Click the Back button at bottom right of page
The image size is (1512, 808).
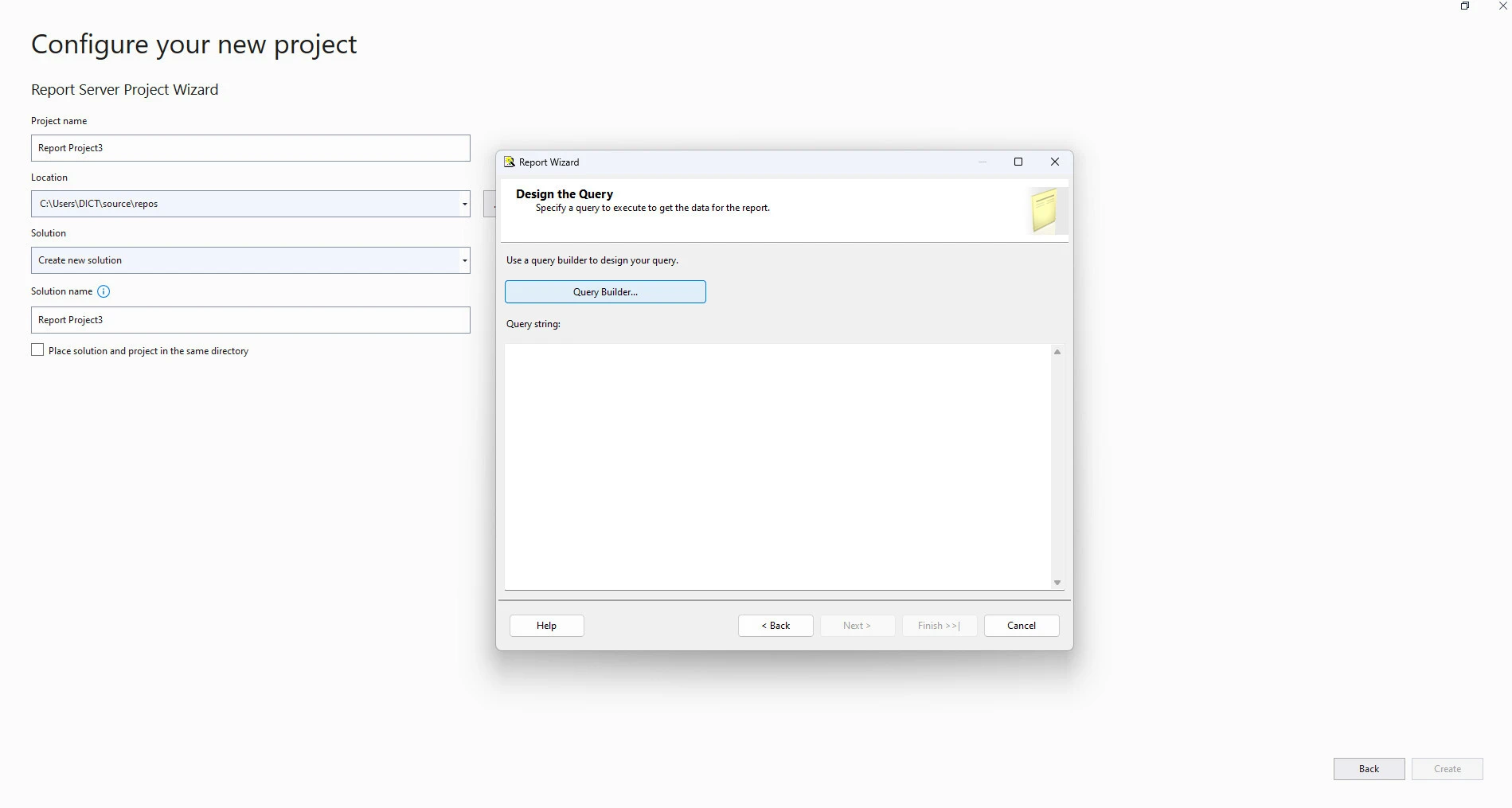coord(1369,769)
